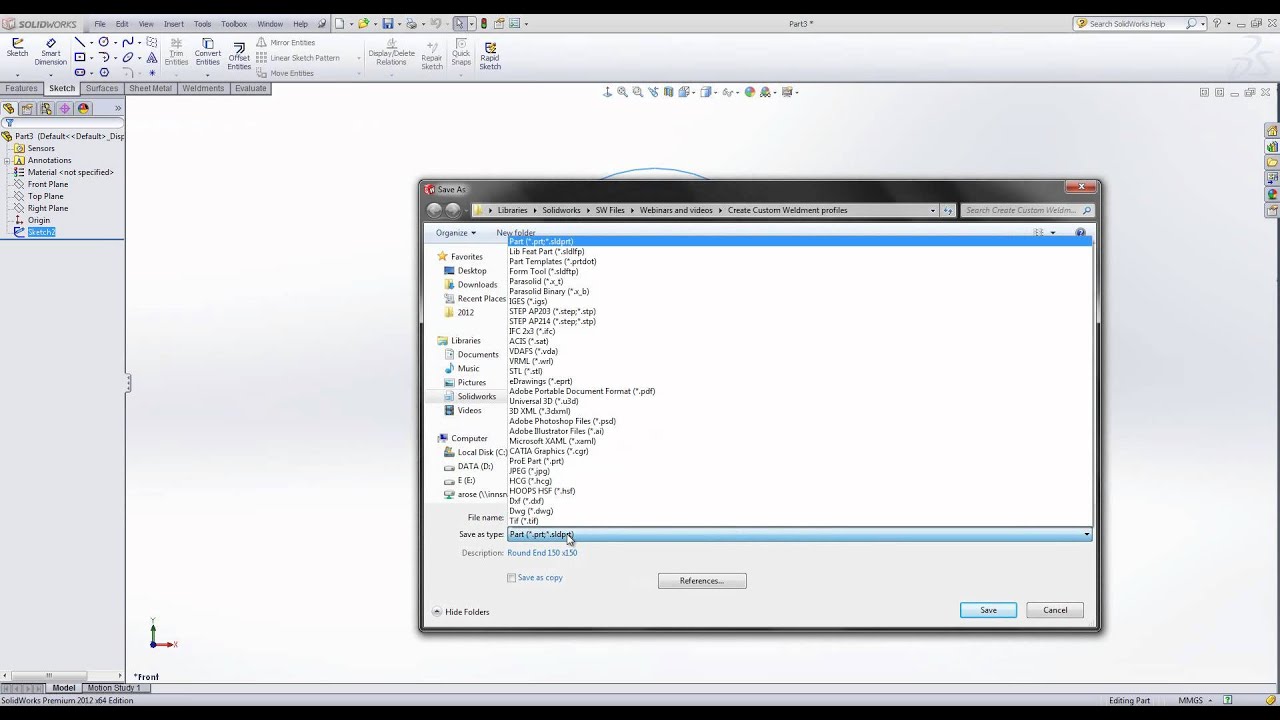Click the New folder button
The height and width of the screenshot is (720, 1280).
click(516, 233)
